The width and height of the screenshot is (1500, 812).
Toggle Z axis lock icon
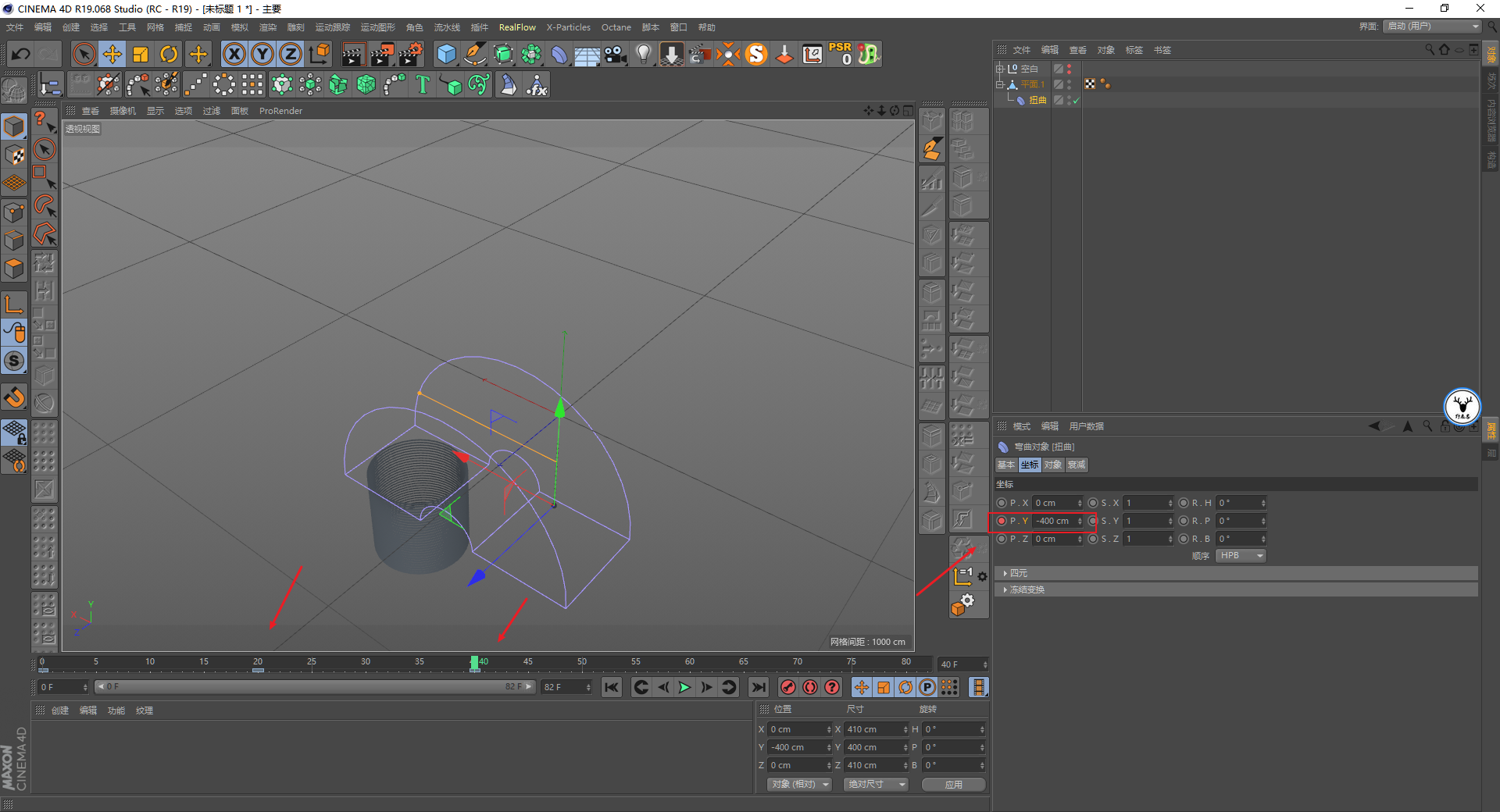point(291,54)
